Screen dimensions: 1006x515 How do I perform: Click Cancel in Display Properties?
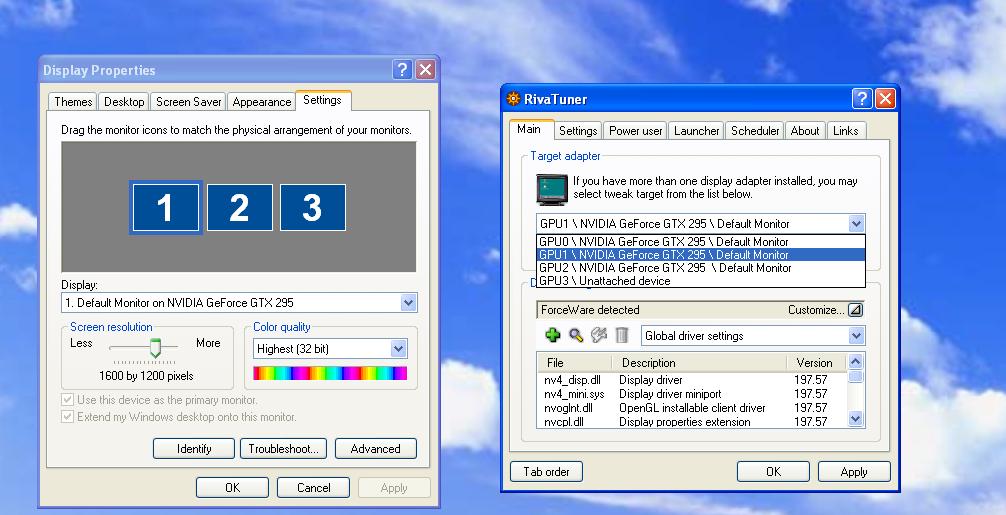coord(313,488)
